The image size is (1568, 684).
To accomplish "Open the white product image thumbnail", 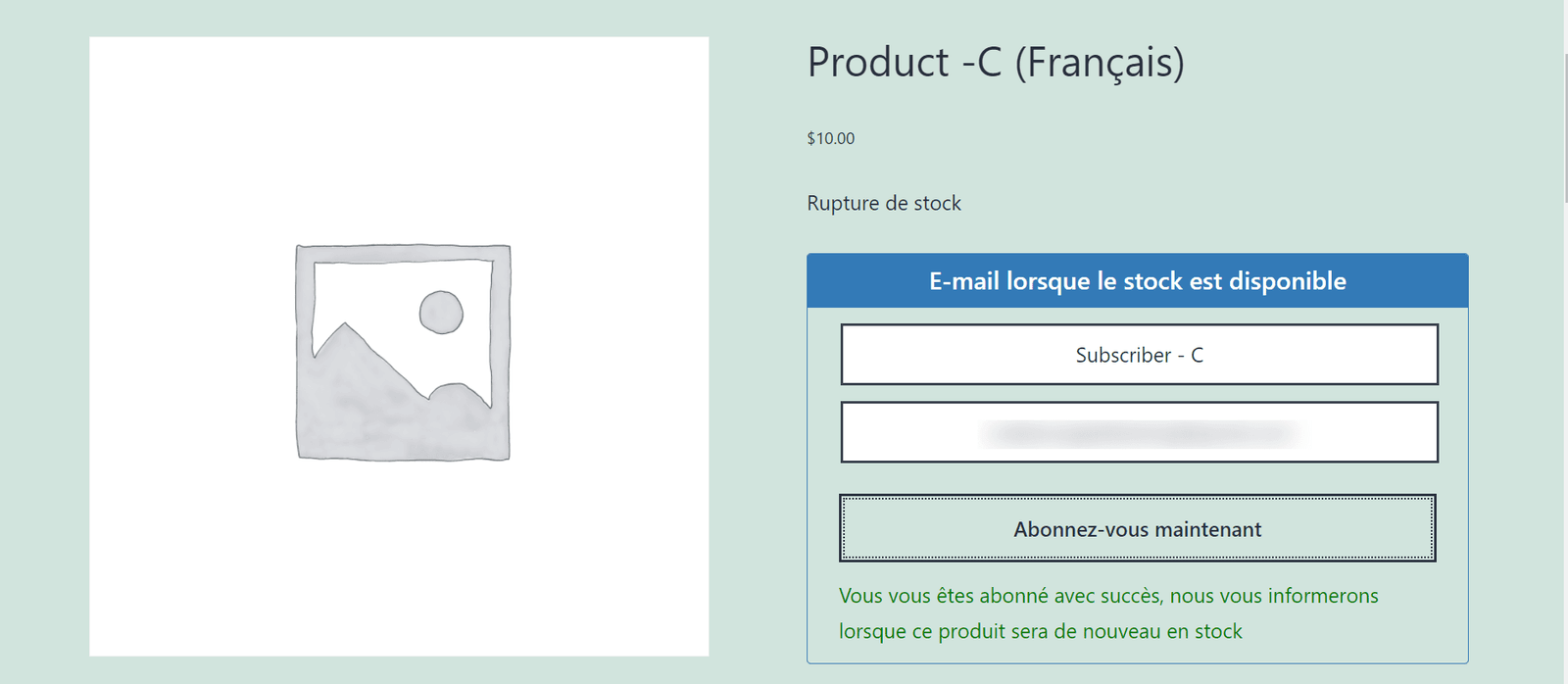I will [x=399, y=346].
